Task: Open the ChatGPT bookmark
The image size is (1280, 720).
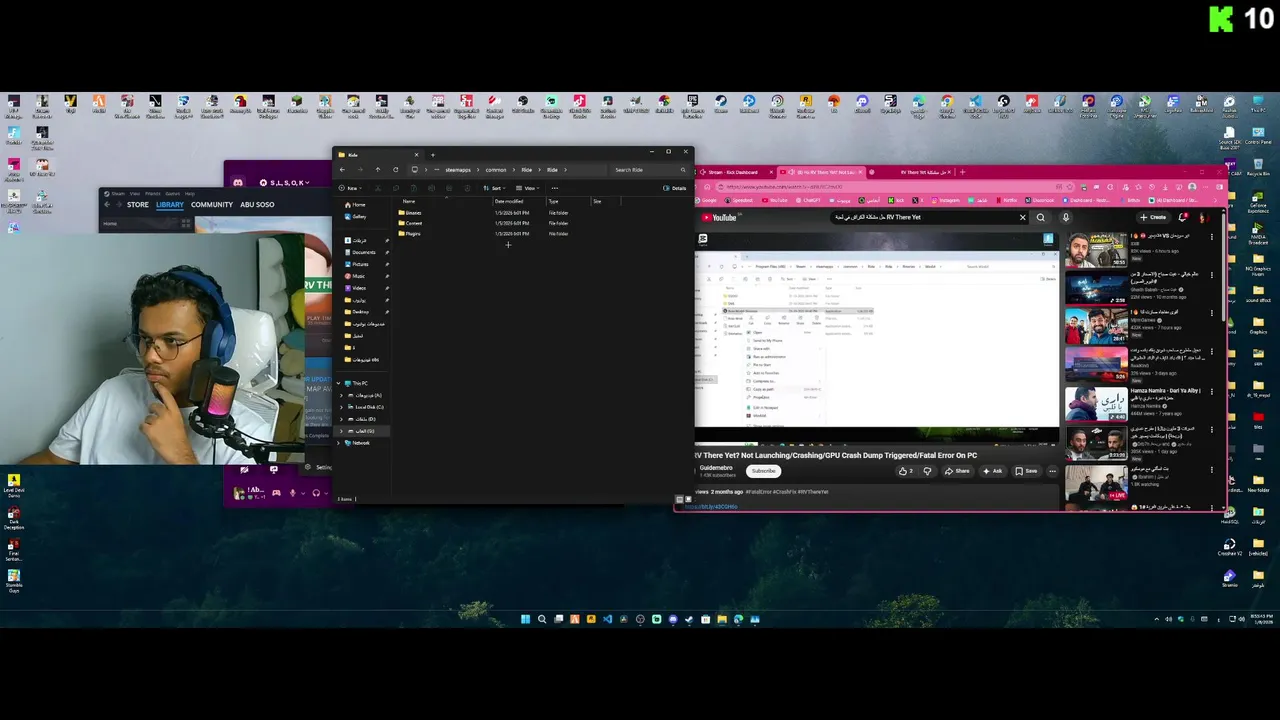Action: (x=807, y=200)
